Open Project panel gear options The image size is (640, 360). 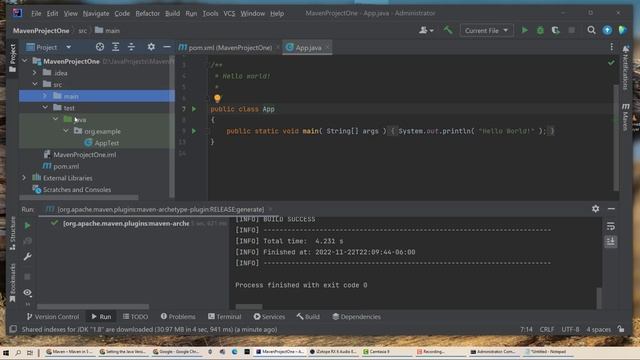tap(151, 47)
